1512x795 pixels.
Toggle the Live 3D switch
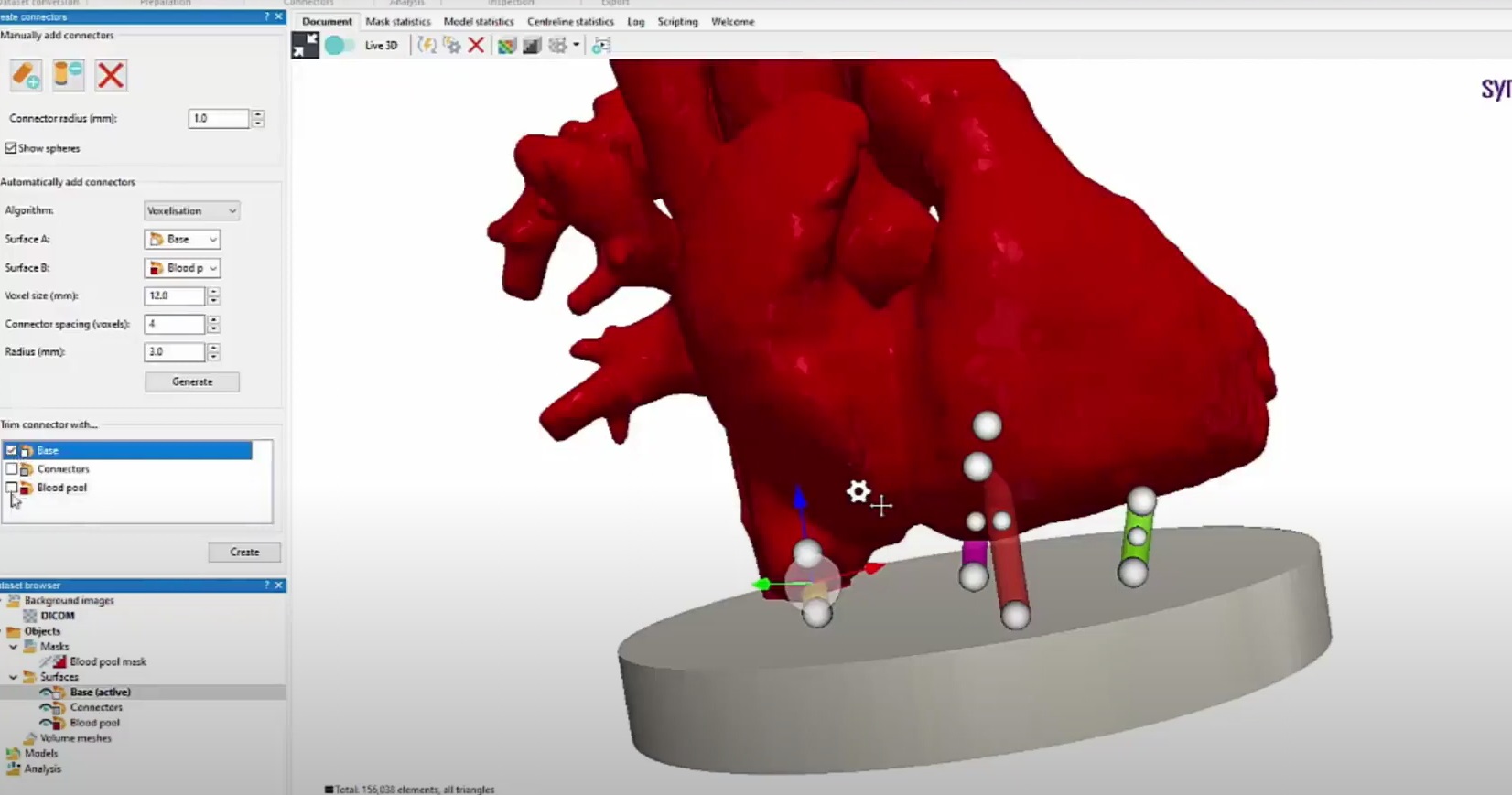pos(339,45)
